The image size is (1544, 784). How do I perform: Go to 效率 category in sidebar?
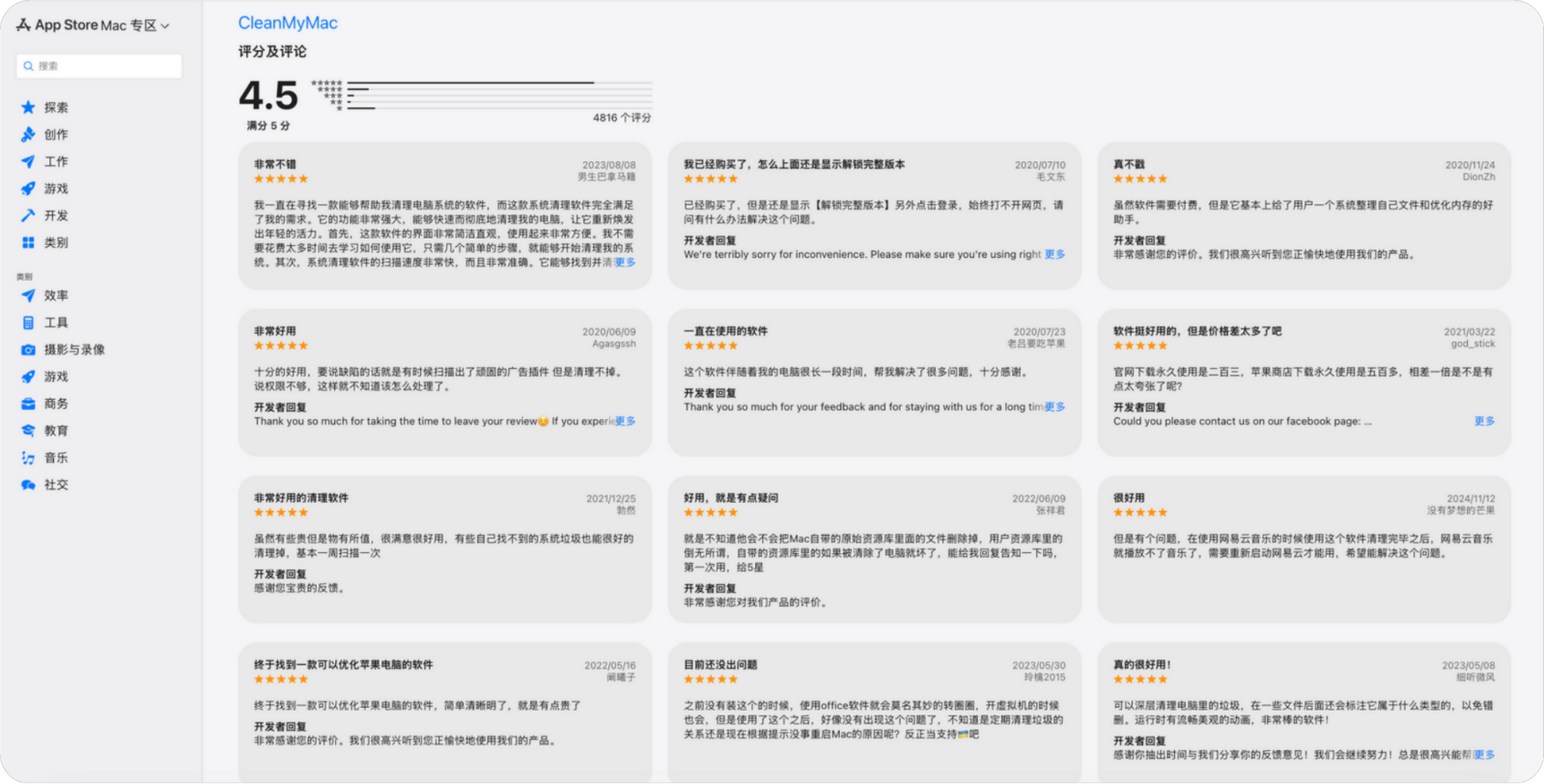coord(56,295)
